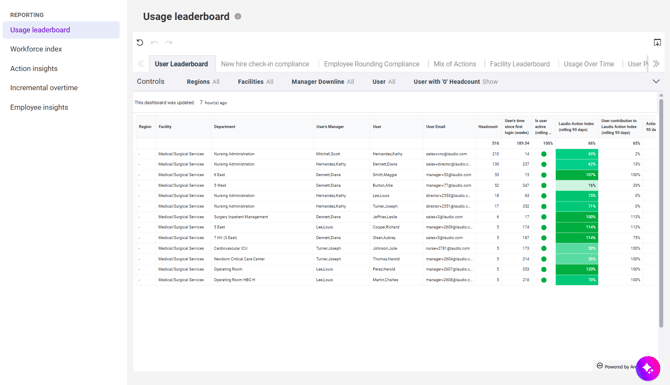Image resolution: width=670 pixels, height=385 pixels.
Task: Click user name Jeffries,Leslie
Action: 385,217
